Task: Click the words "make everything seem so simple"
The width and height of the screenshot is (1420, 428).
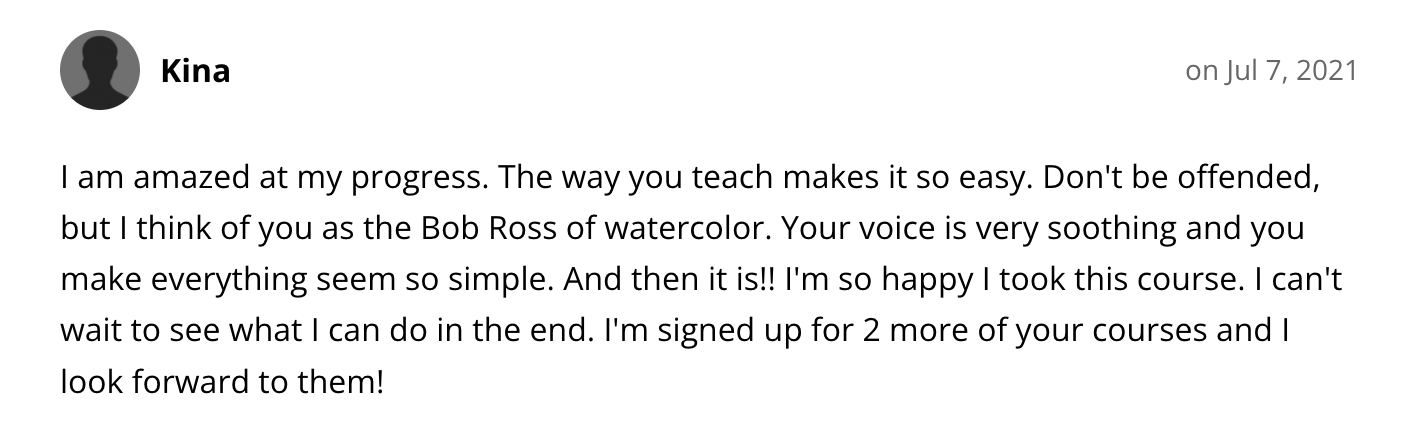Action: click(x=306, y=280)
